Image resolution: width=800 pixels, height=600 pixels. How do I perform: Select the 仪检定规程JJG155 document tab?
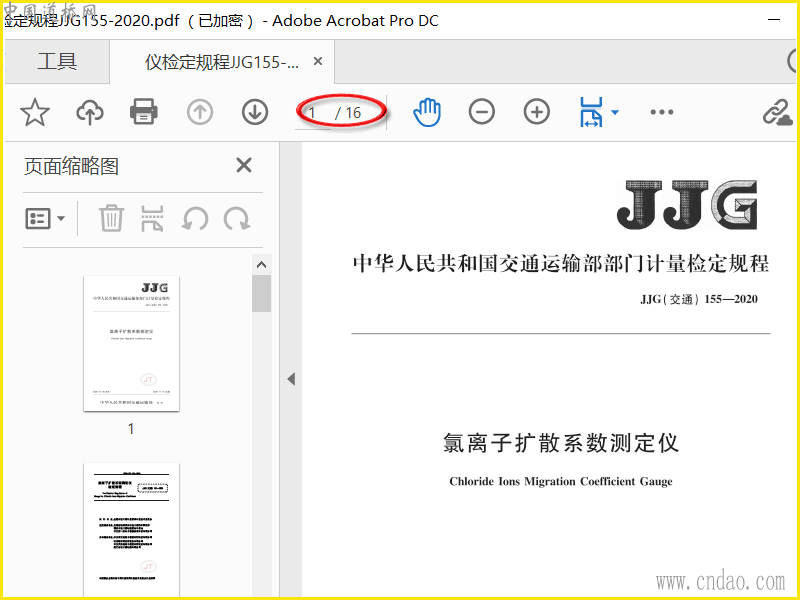click(222, 62)
